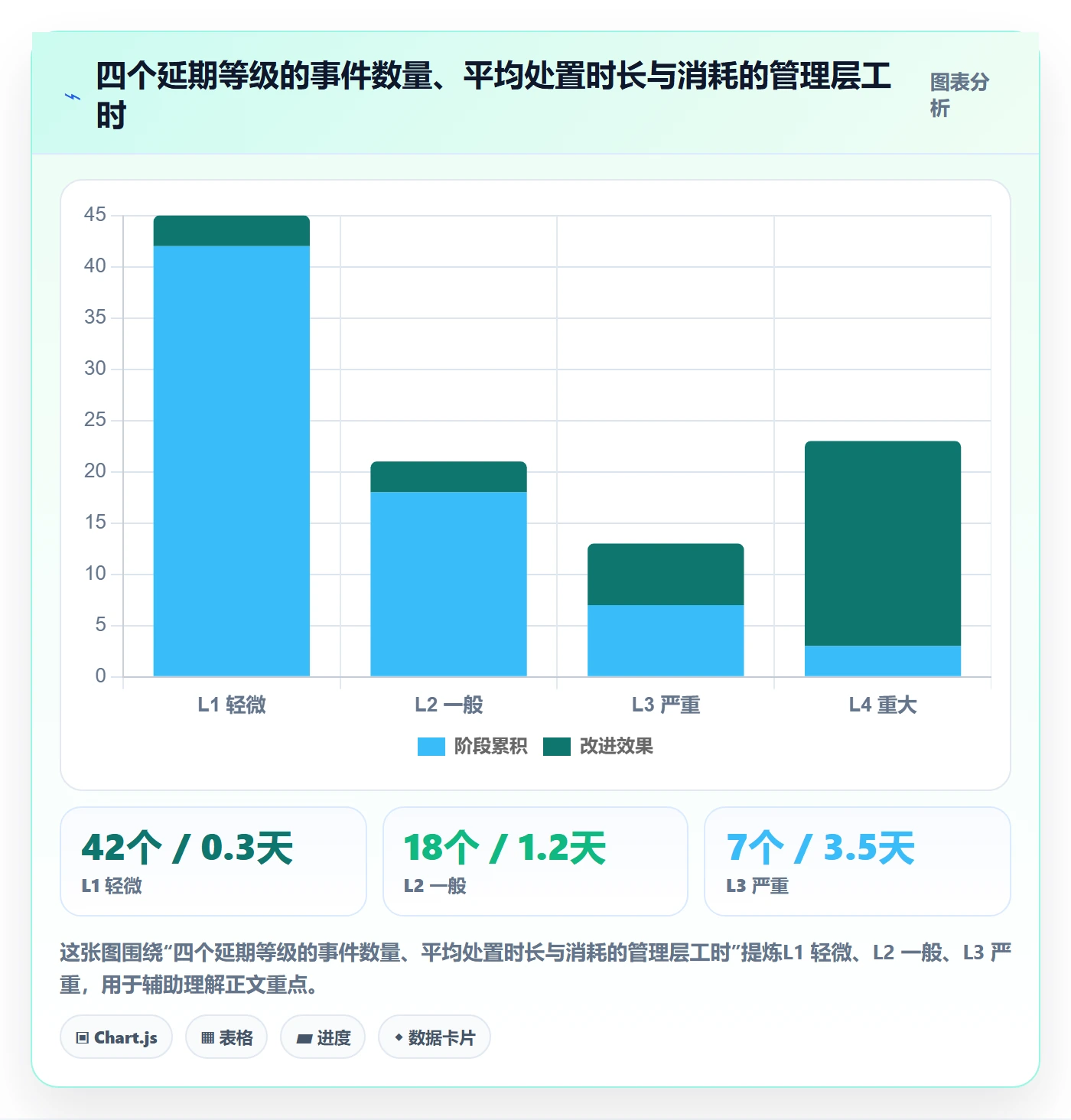Select the L1 轻微 dark green bar segment

pyautogui.click(x=232, y=230)
